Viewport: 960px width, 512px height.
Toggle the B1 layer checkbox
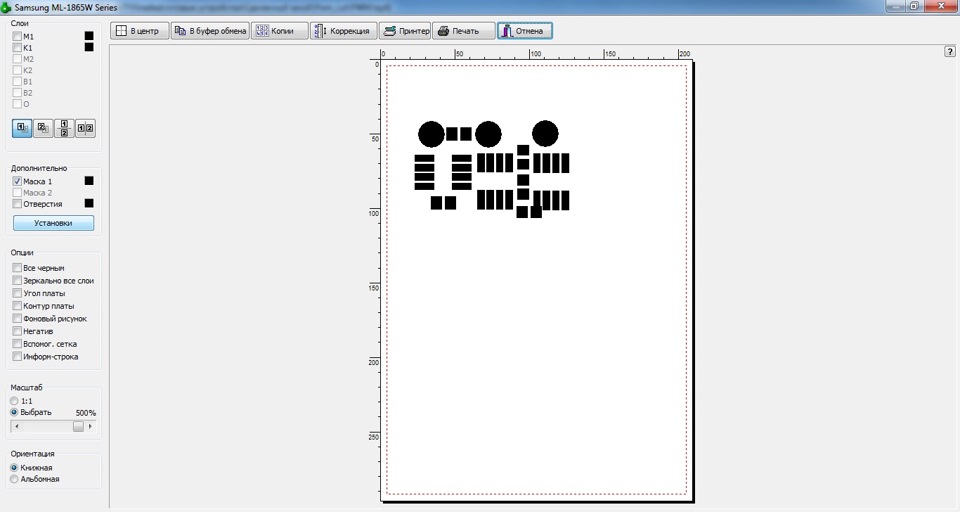[x=17, y=81]
